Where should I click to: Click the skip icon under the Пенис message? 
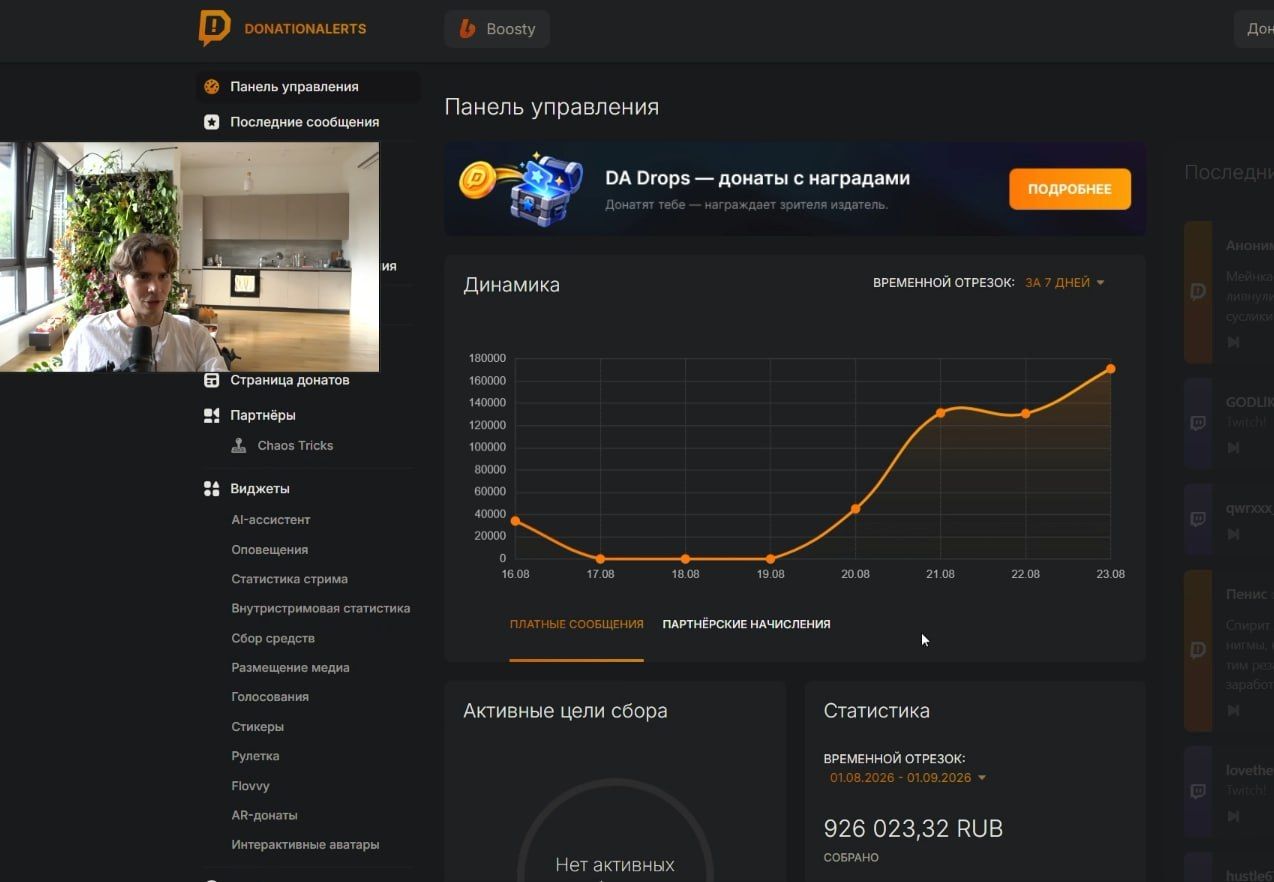tap(1233, 710)
